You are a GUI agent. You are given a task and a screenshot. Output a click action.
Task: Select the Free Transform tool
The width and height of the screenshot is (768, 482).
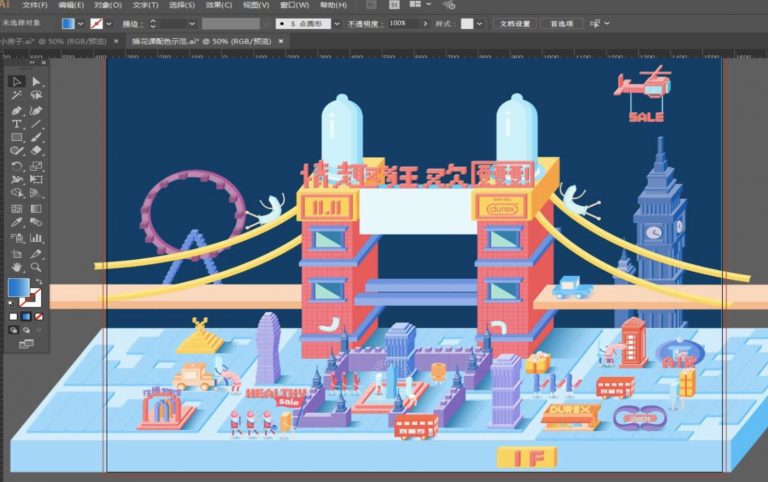36,179
